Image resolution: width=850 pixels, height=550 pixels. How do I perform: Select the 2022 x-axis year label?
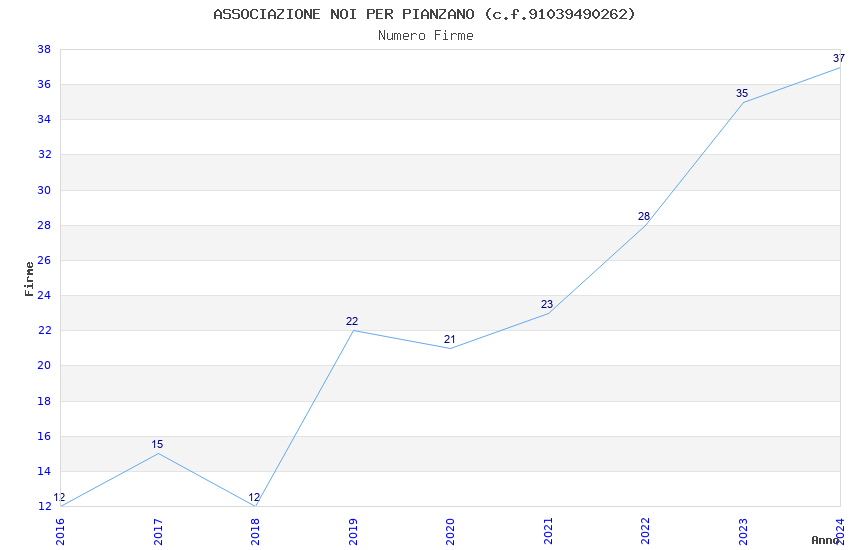645,530
